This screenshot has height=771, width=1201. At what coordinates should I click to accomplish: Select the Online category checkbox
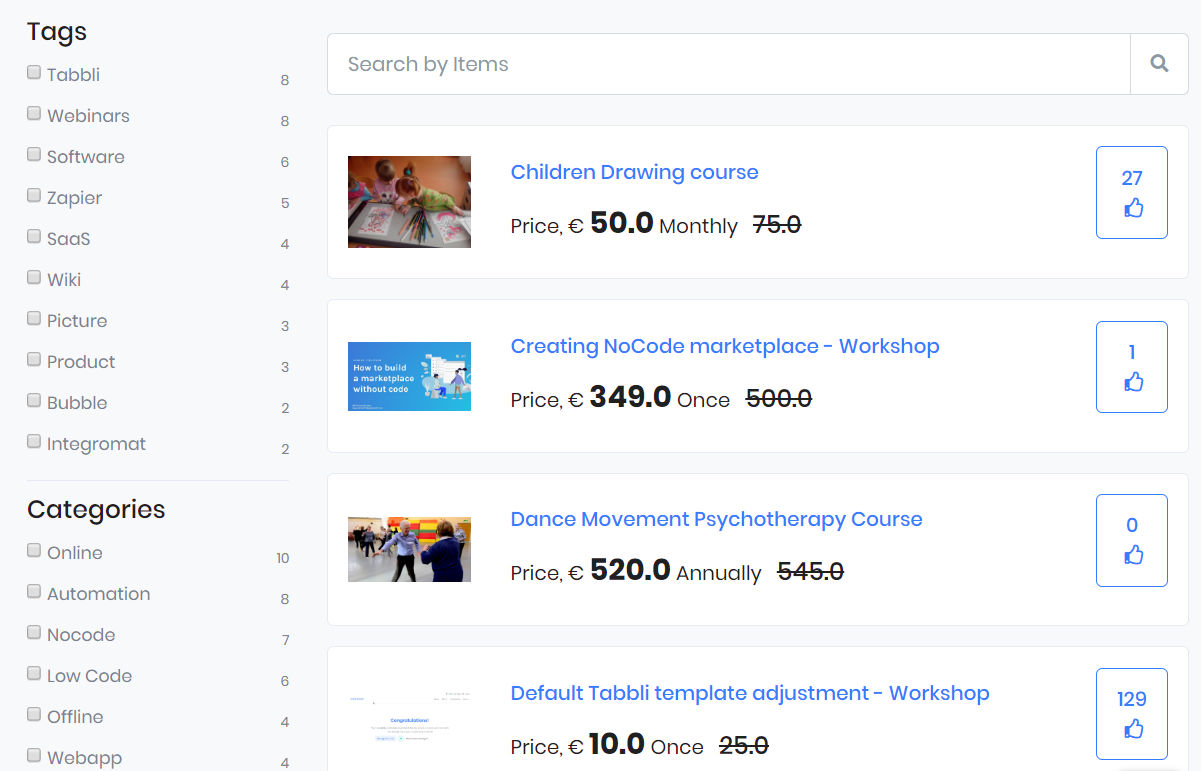(34, 551)
